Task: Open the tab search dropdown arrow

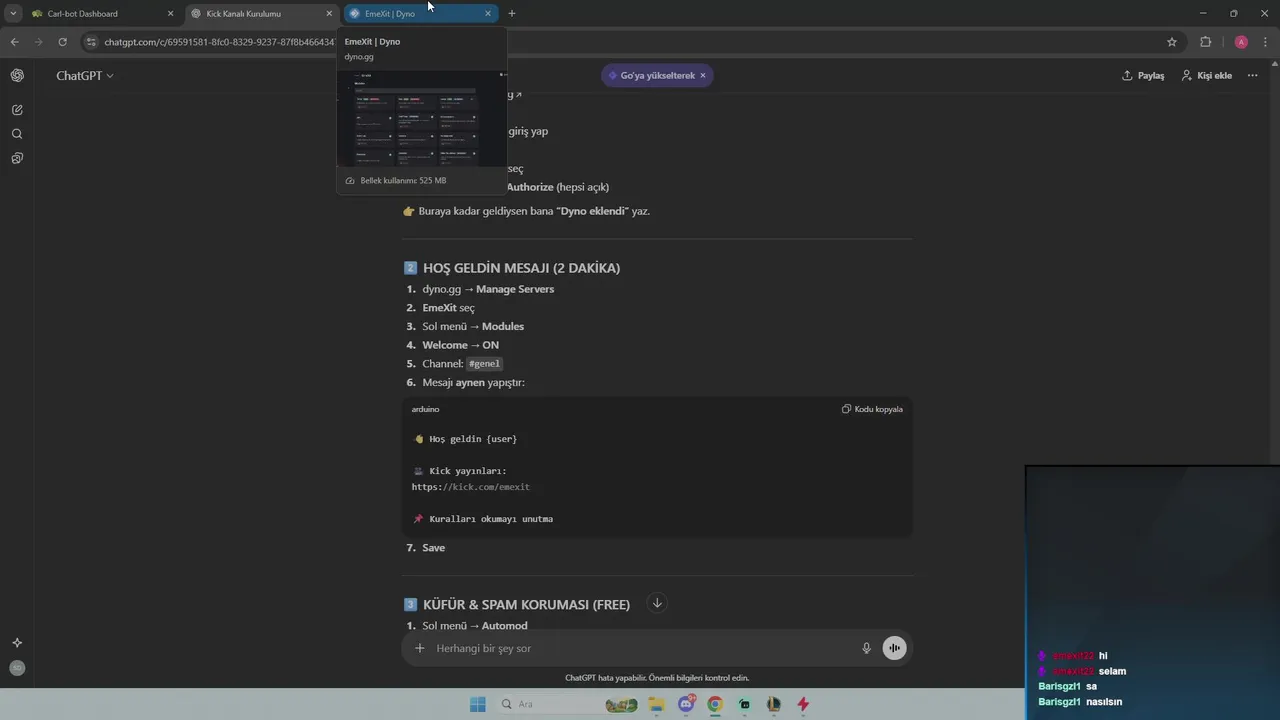Action: 13,13
